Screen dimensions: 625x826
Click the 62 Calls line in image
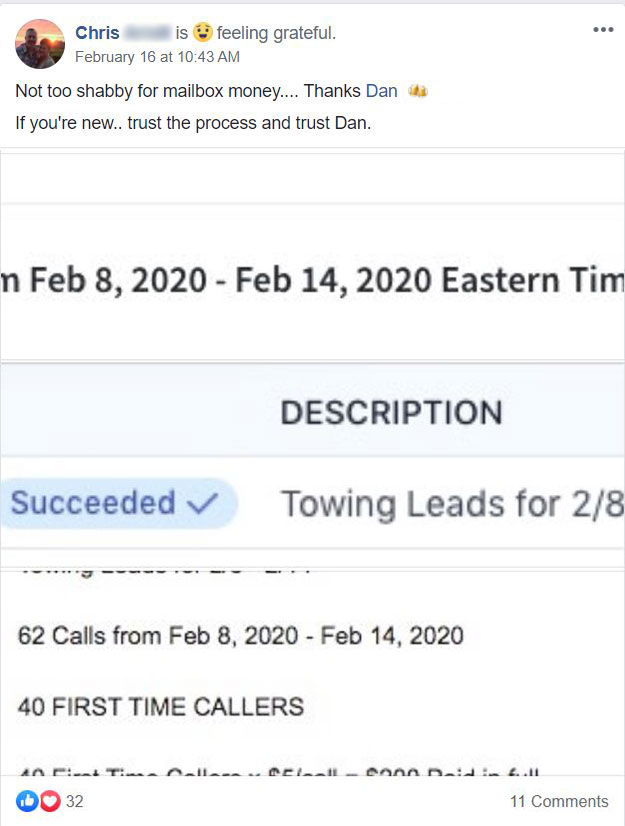point(241,635)
